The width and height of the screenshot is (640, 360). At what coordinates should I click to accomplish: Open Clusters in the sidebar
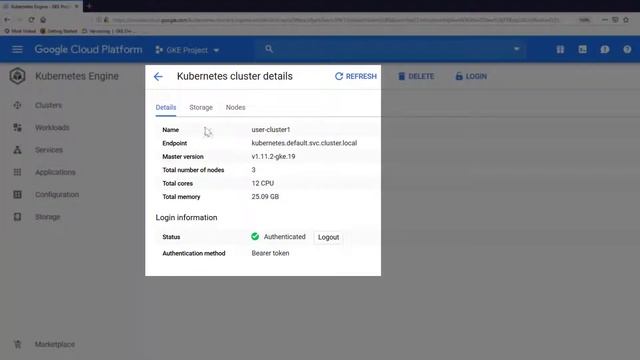click(x=49, y=105)
